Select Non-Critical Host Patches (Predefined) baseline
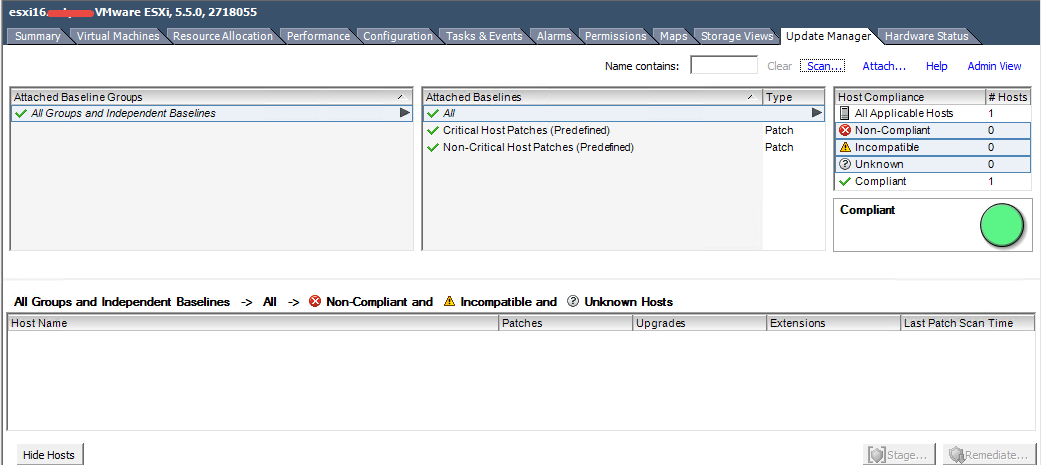 coord(538,147)
